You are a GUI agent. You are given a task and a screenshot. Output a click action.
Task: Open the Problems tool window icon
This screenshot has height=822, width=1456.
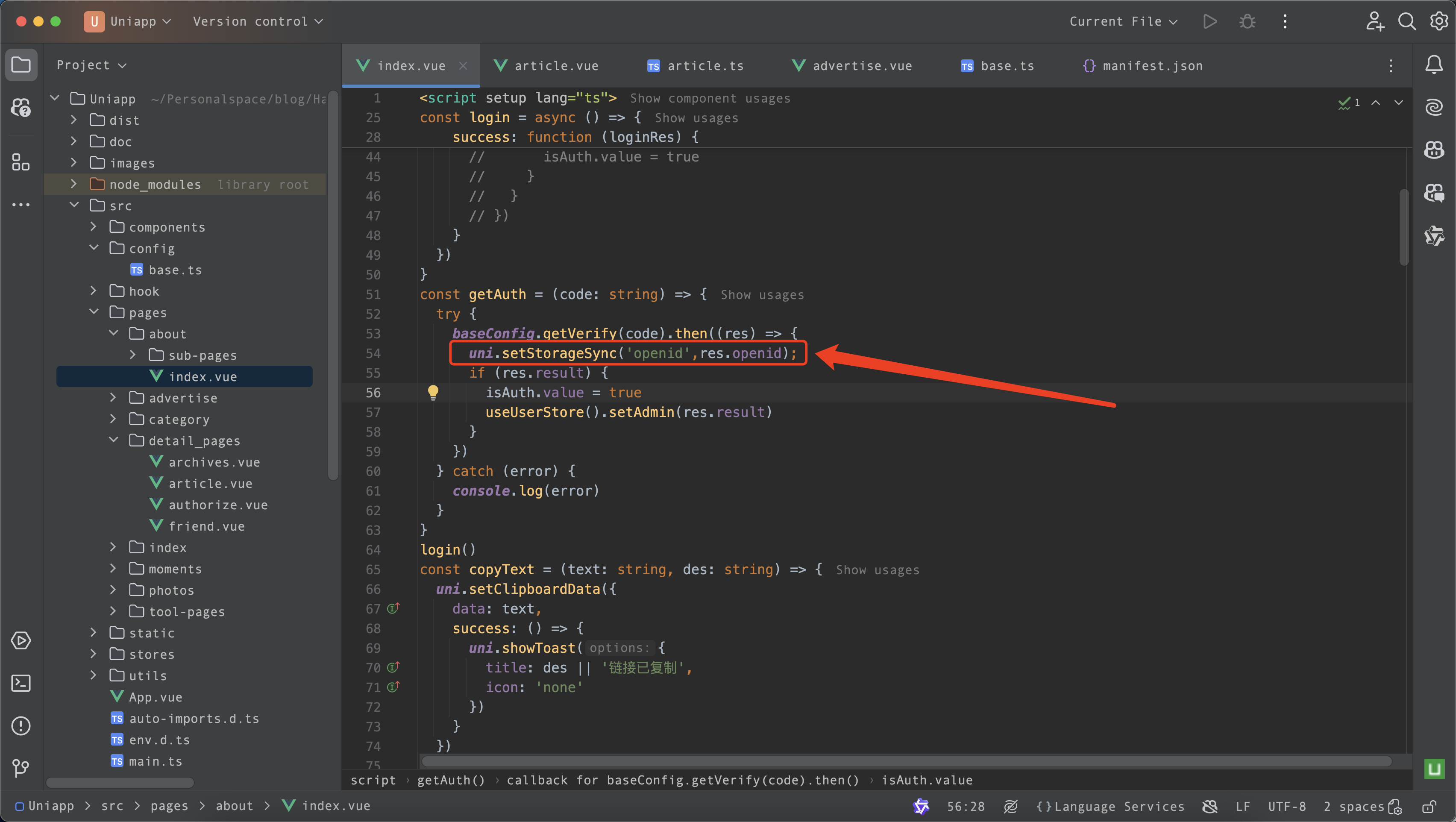tap(21, 725)
